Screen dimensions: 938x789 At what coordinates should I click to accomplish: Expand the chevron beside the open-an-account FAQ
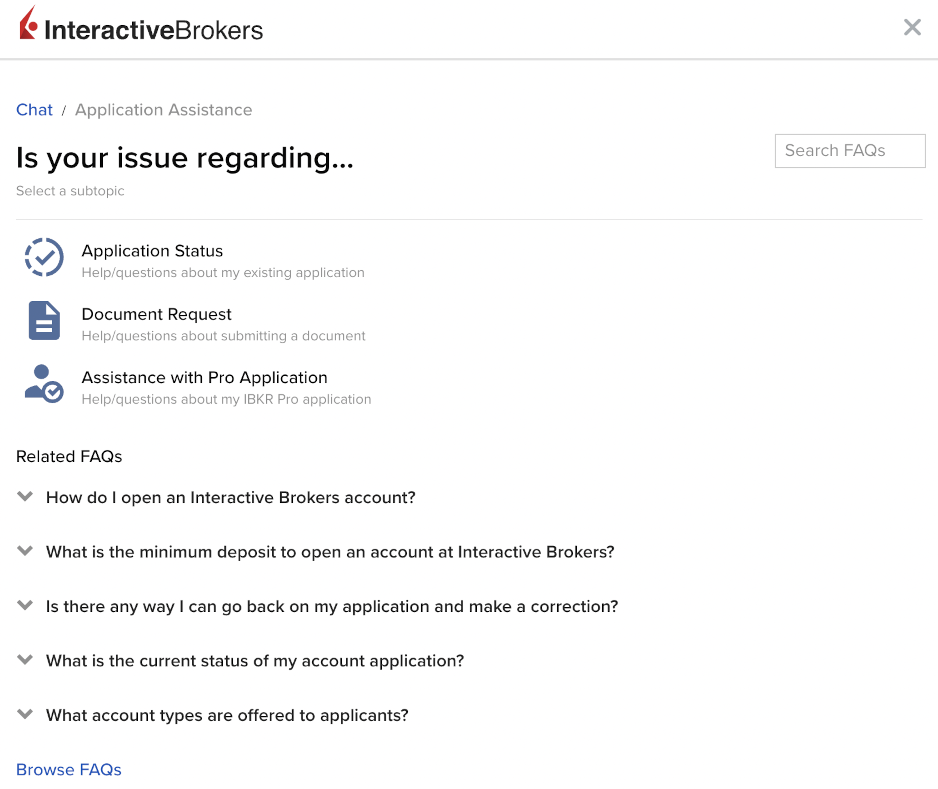pyautogui.click(x=26, y=496)
